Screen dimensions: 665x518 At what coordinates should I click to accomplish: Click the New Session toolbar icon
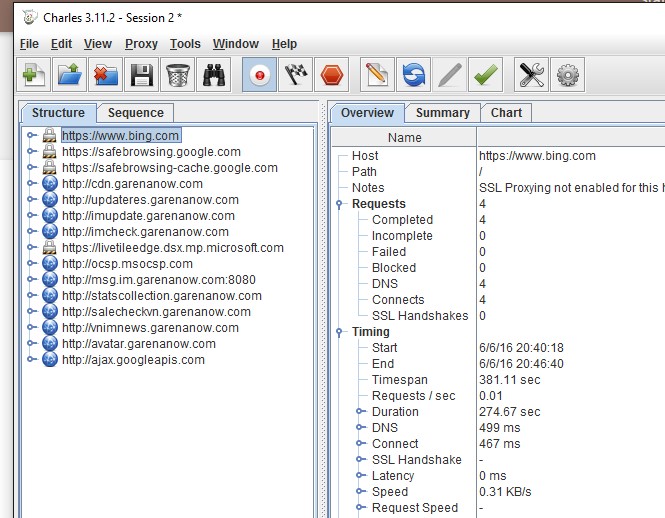pyautogui.click(x=35, y=75)
